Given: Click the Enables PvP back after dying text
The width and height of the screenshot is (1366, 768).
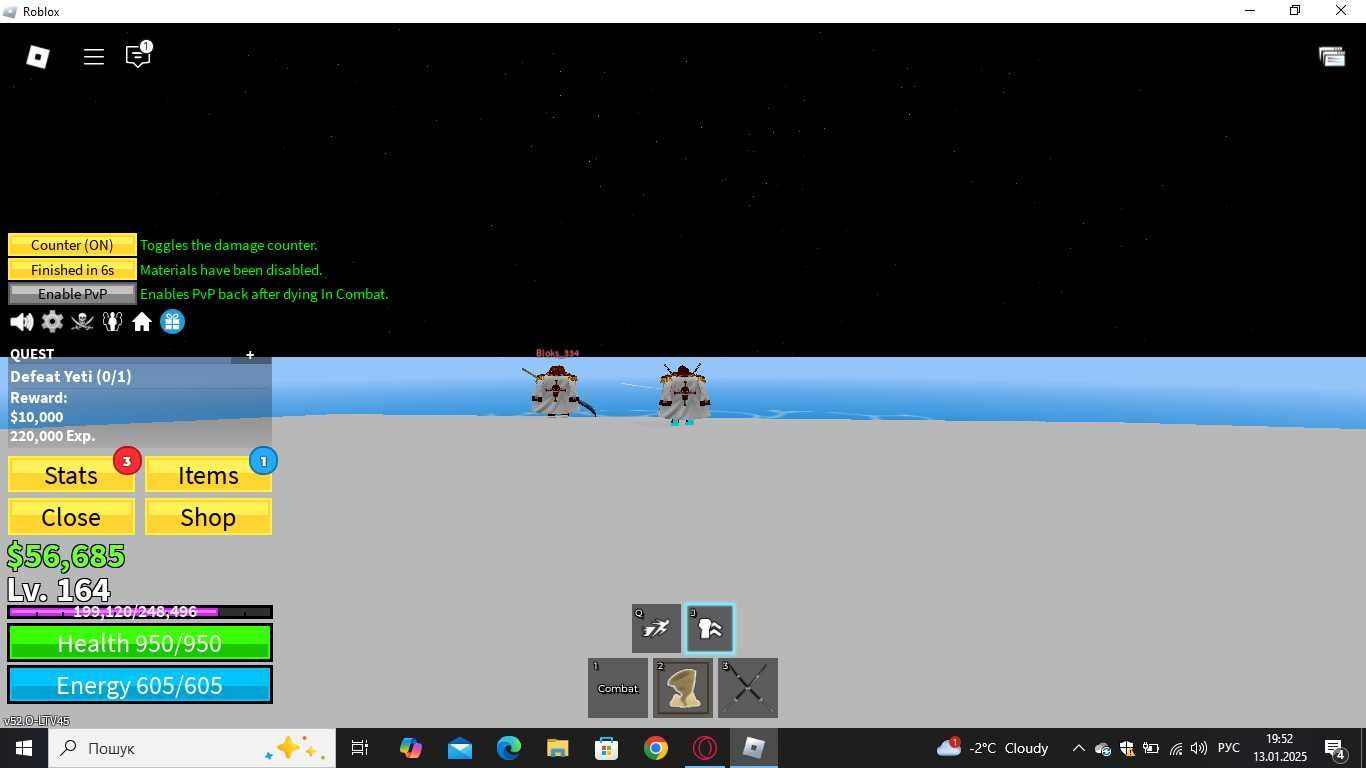Looking at the screenshot, I should coord(264,294).
